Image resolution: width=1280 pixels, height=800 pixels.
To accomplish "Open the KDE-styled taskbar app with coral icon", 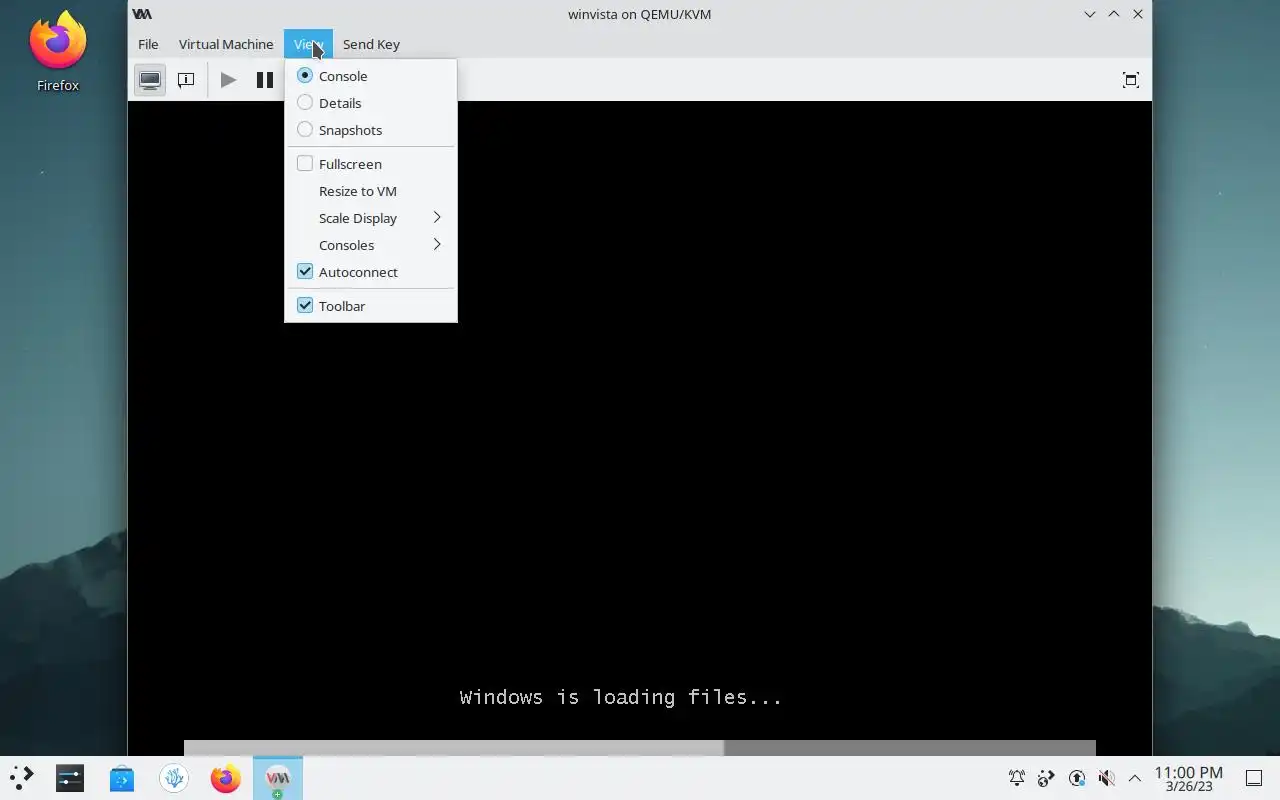I will 174,778.
